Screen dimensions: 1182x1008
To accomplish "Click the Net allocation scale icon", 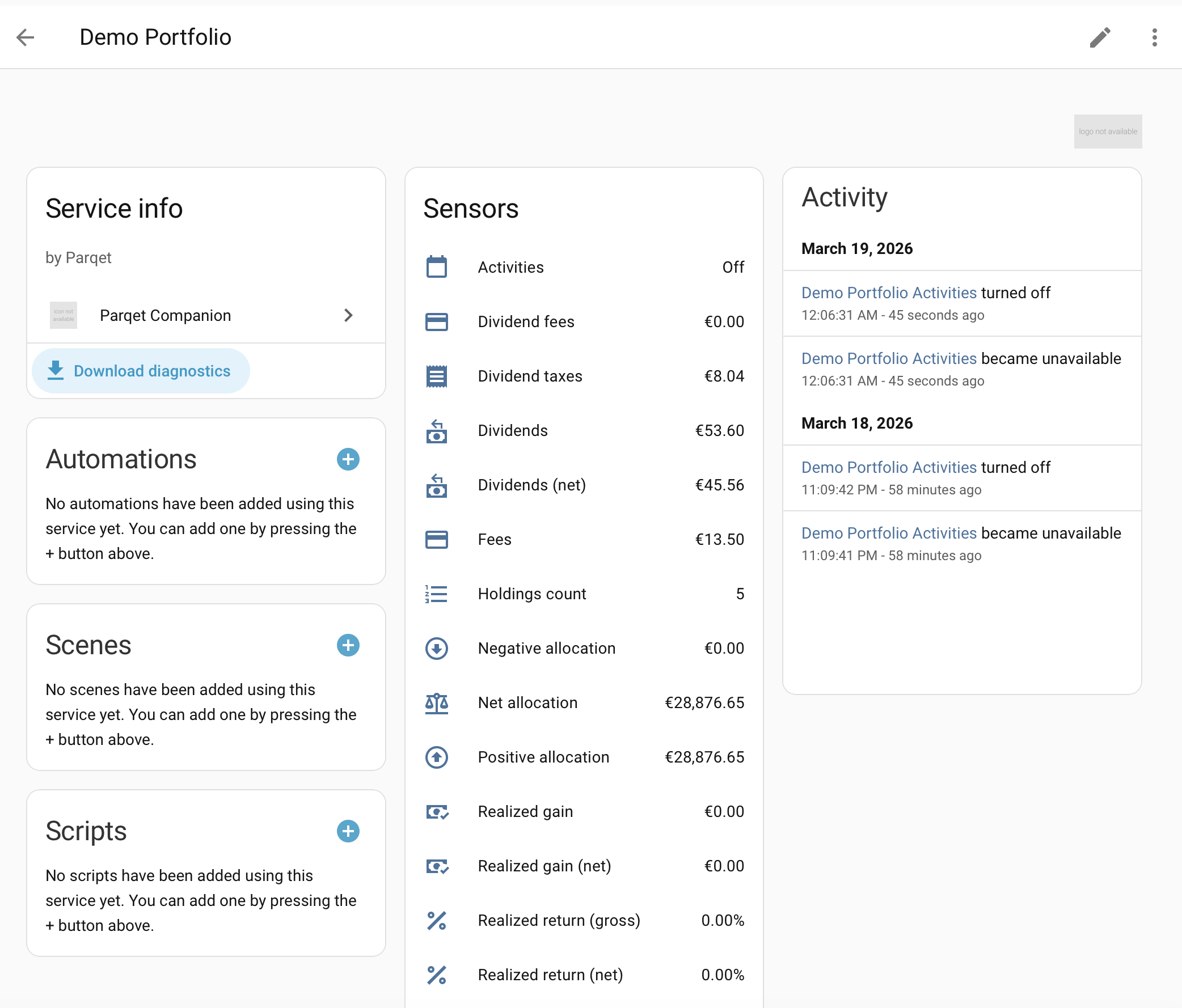I will click(436, 703).
